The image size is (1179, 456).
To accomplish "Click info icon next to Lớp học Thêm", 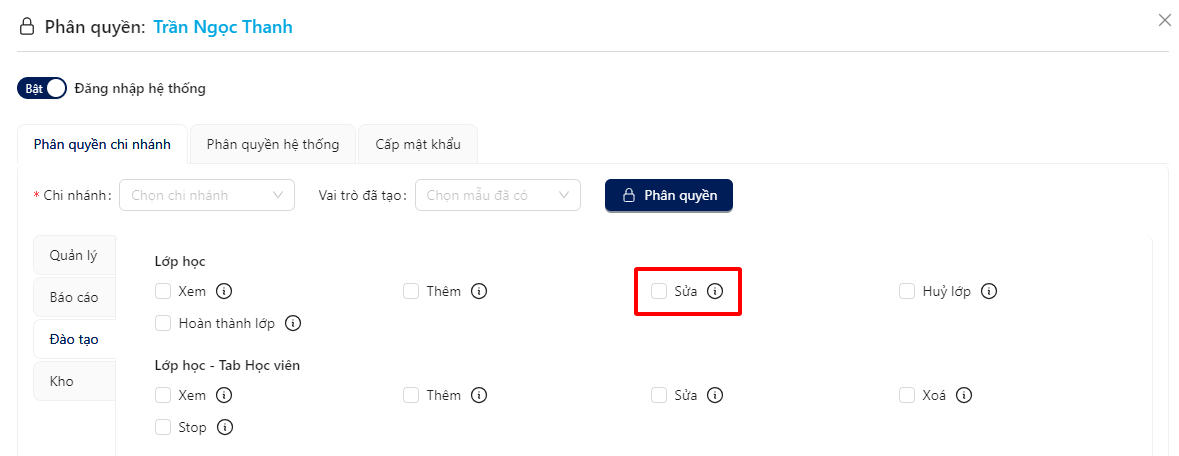I will (479, 291).
